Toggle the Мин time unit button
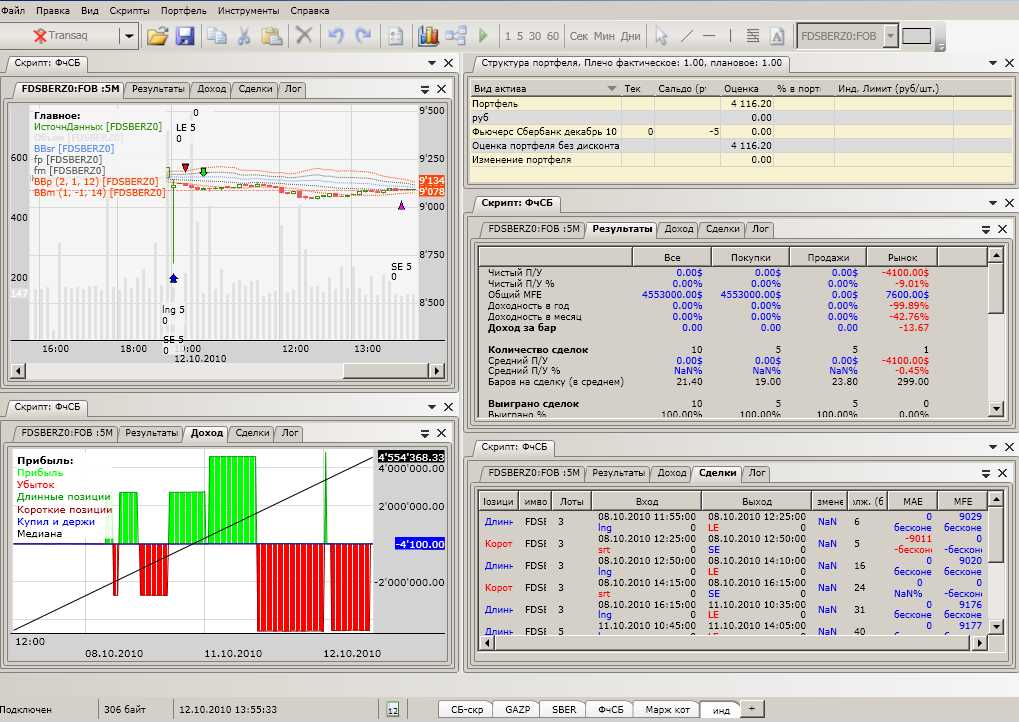This screenshot has width=1019, height=723. click(x=604, y=36)
